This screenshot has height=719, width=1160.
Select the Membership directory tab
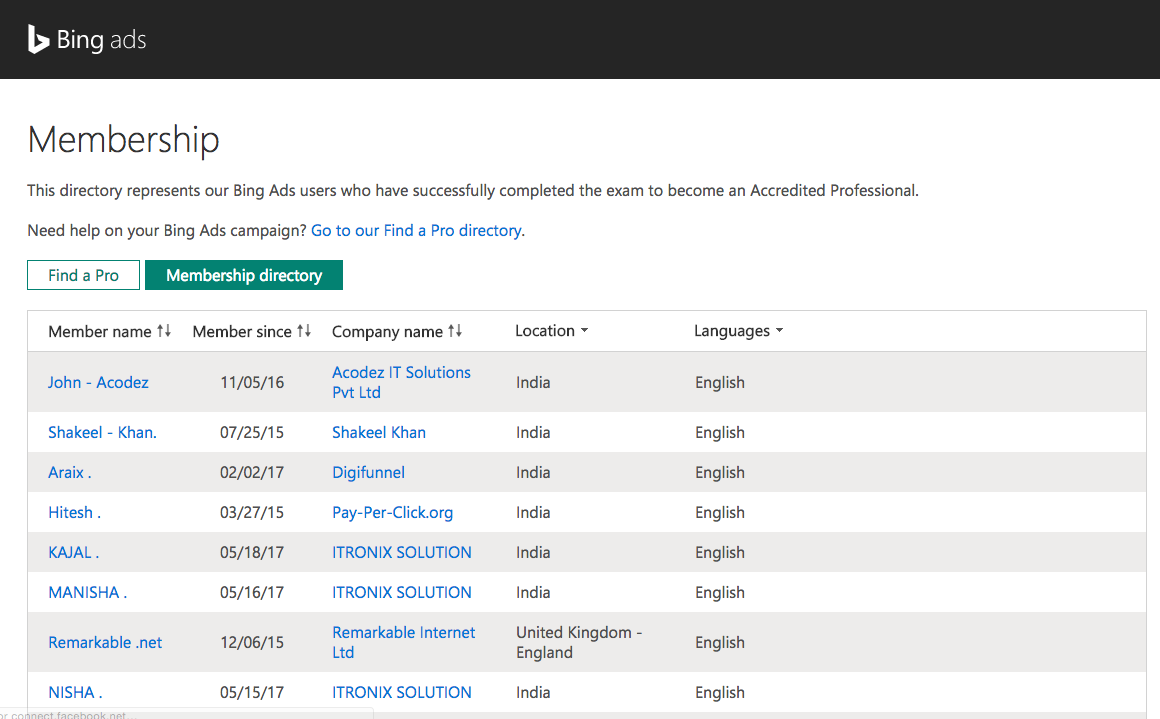click(244, 275)
